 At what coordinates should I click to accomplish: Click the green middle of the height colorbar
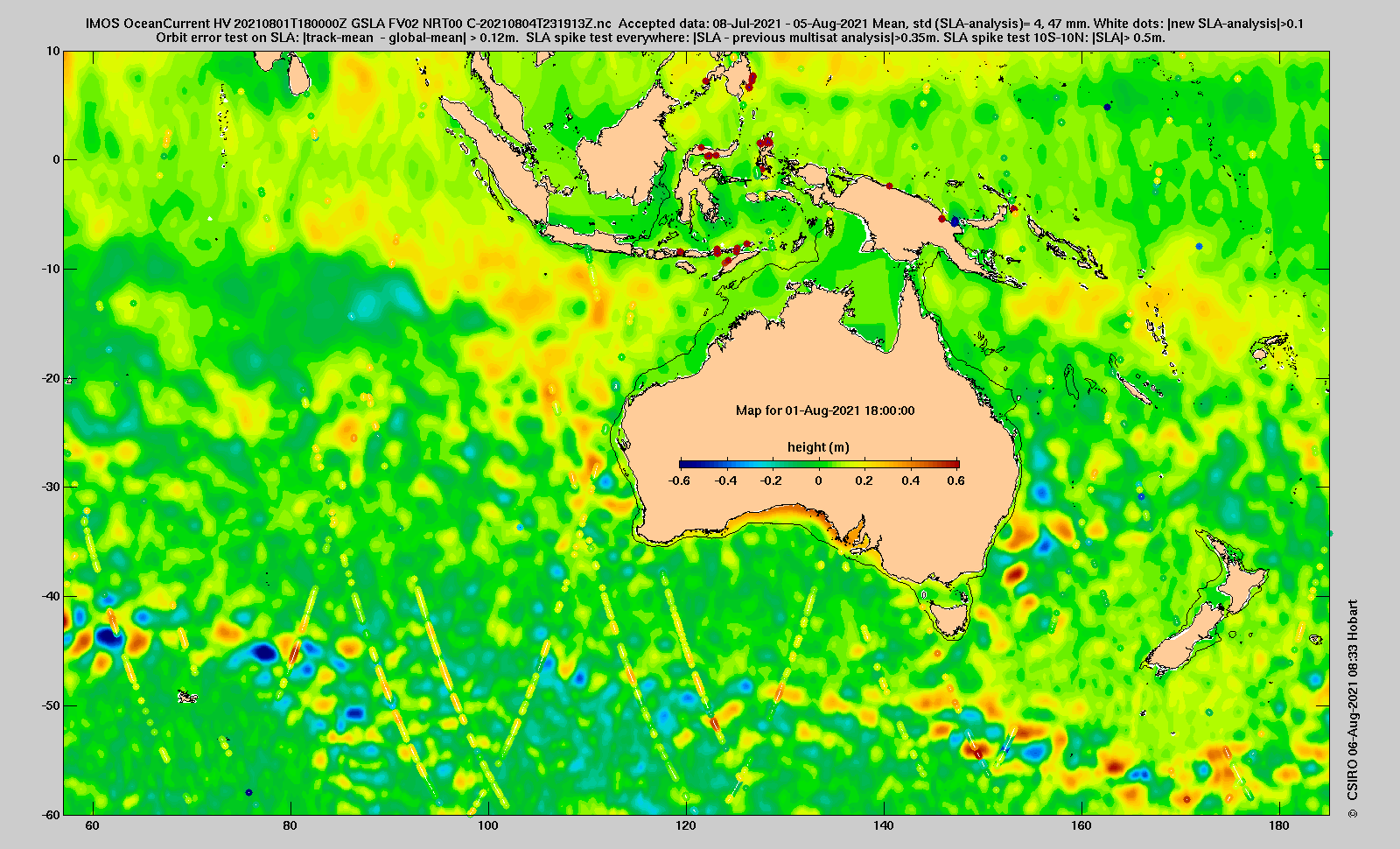pyautogui.click(x=820, y=465)
